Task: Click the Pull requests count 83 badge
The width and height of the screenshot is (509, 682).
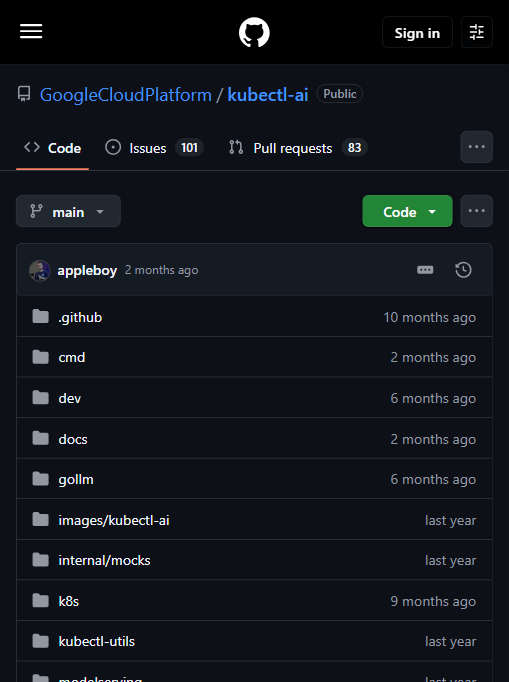Action: tap(355, 148)
